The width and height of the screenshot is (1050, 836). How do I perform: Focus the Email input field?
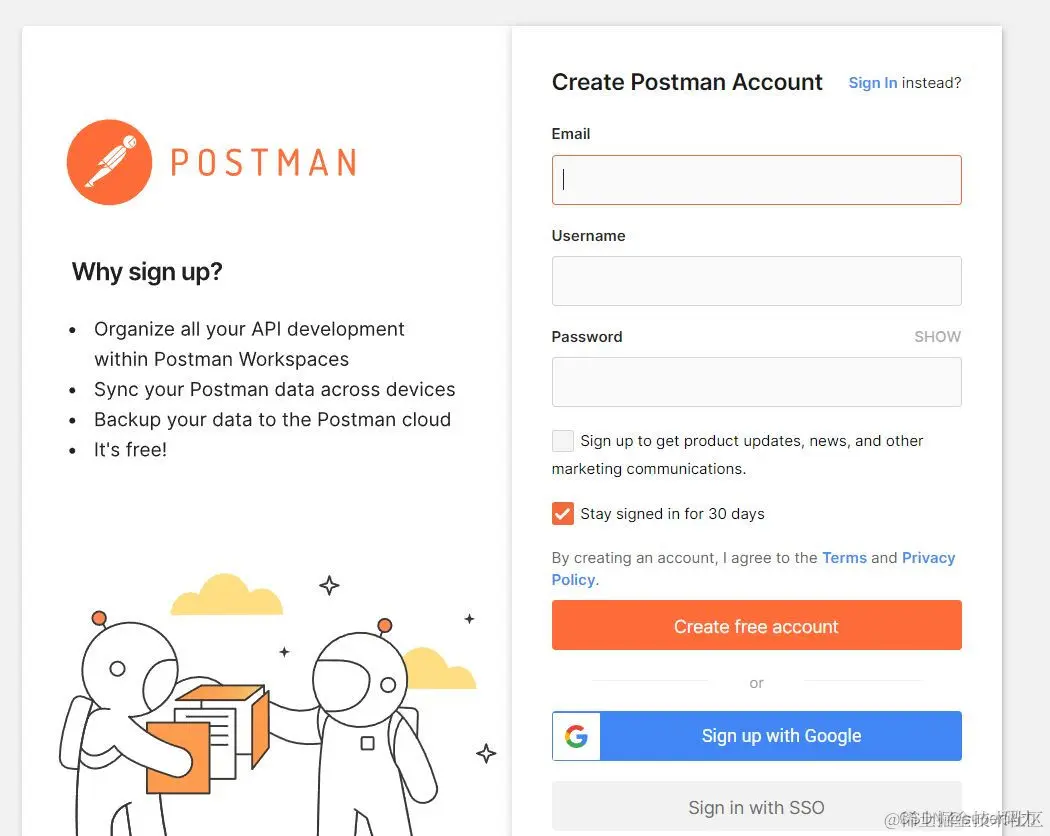click(757, 180)
